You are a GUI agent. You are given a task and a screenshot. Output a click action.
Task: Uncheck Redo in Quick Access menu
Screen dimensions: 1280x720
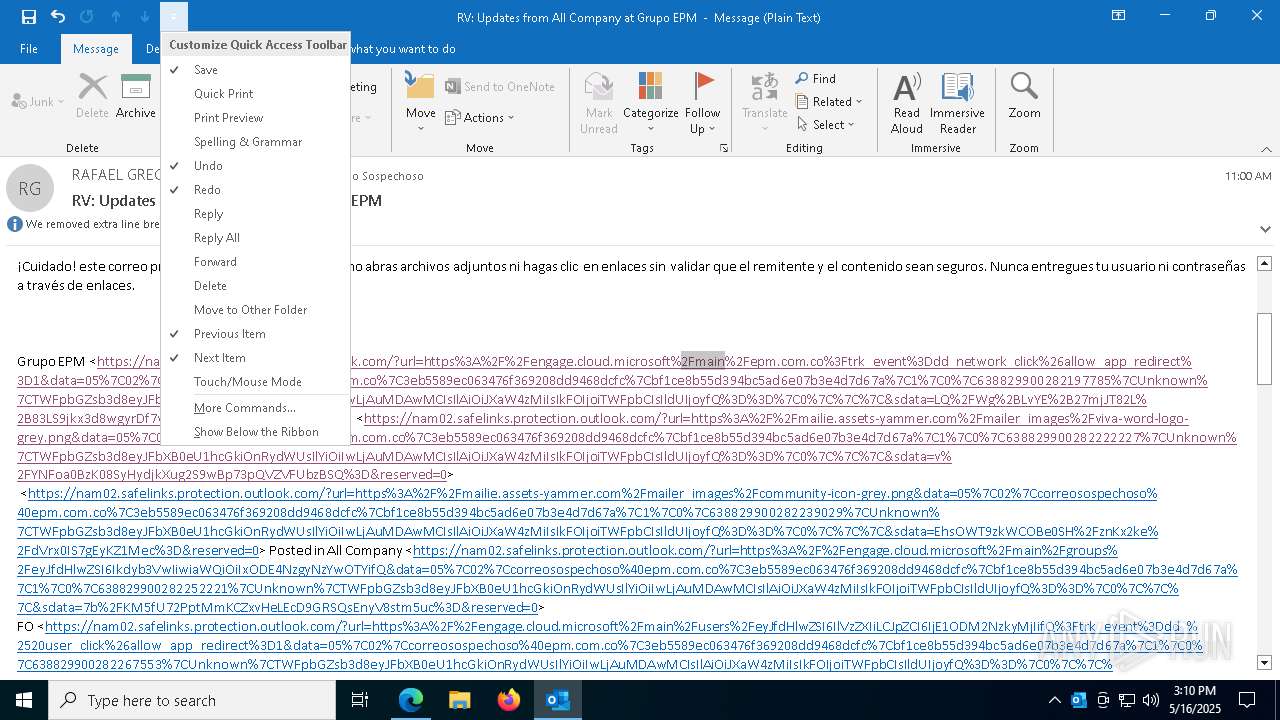click(x=256, y=190)
